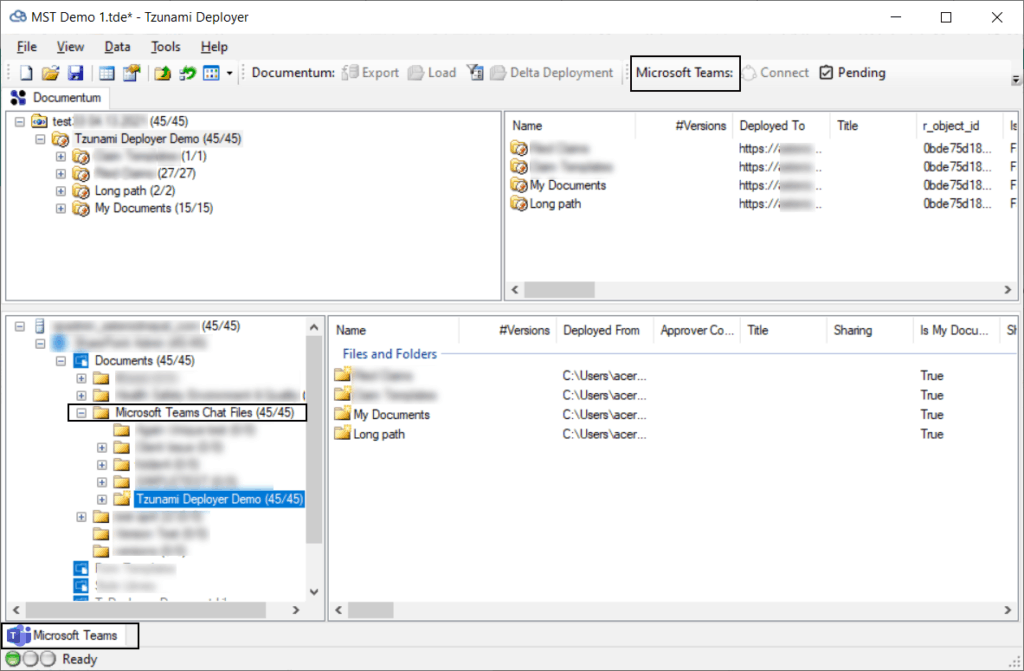Save the project using the floppy disk icon
This screenshot has height=671, width=1024.
(x=76, y=73)
